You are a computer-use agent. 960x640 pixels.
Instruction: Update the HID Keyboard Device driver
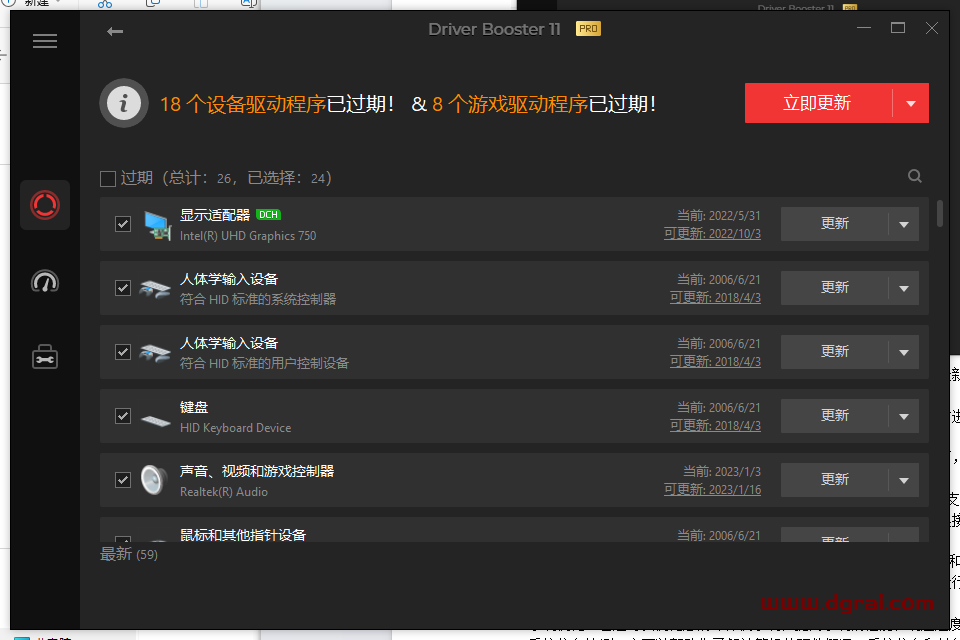[834, 416]
